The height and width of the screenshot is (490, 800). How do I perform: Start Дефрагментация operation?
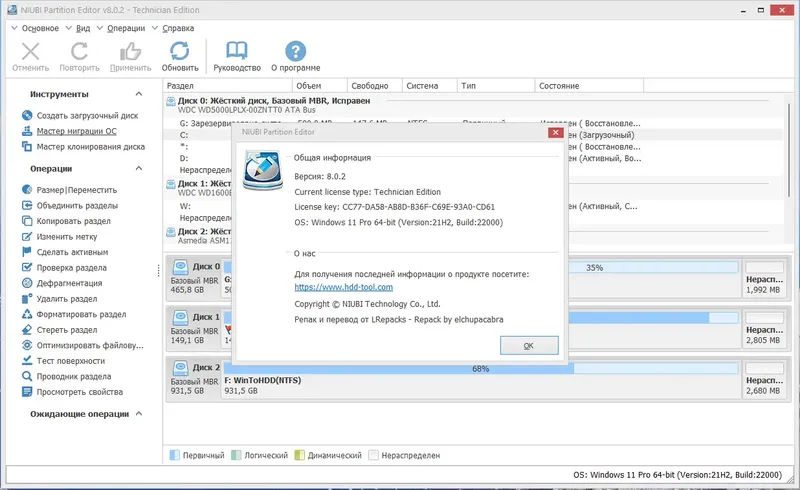pyautogui.click(x=69, y=283)
